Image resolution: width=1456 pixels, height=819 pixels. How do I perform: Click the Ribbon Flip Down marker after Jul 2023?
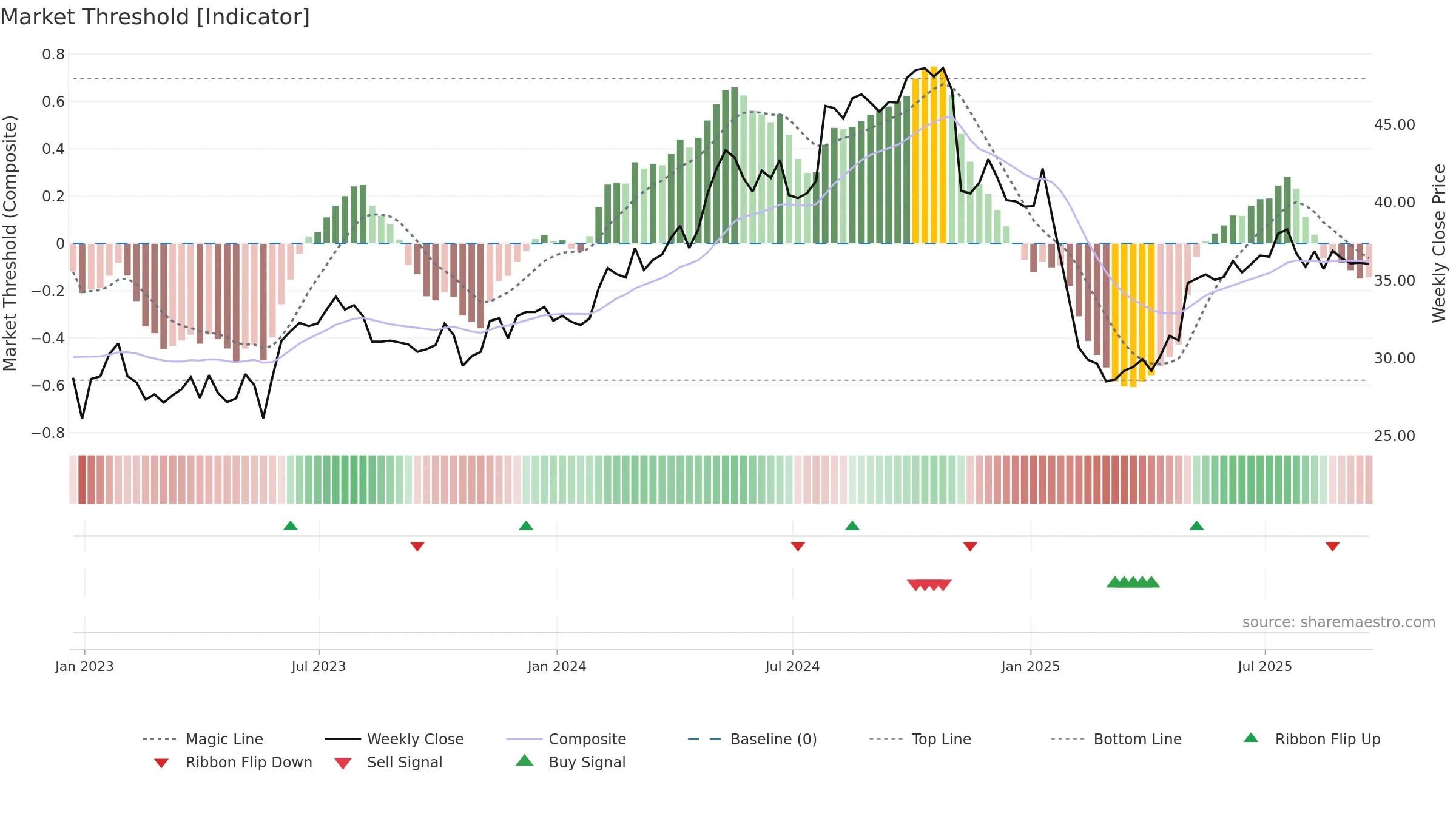(417, 547)
